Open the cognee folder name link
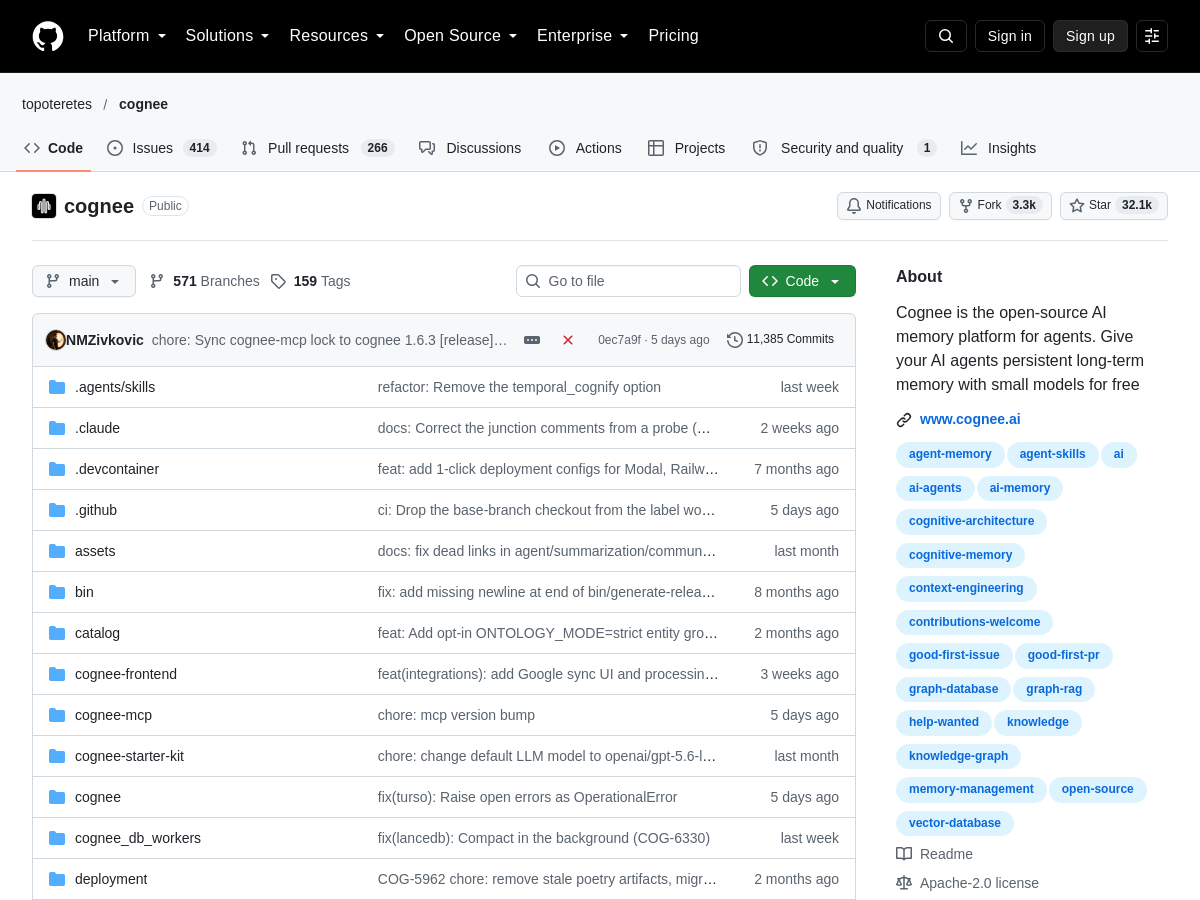The height and width of the screenshot is (900, 1200). pyautogui.click(x=98, y=797)
